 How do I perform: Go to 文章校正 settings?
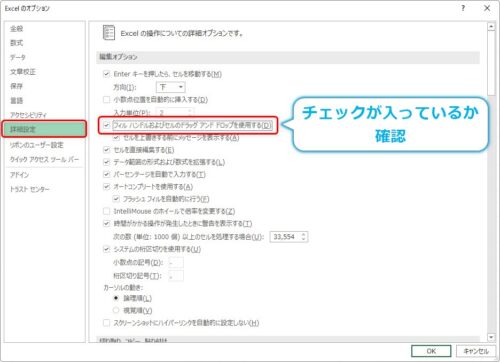click(23, 72)
